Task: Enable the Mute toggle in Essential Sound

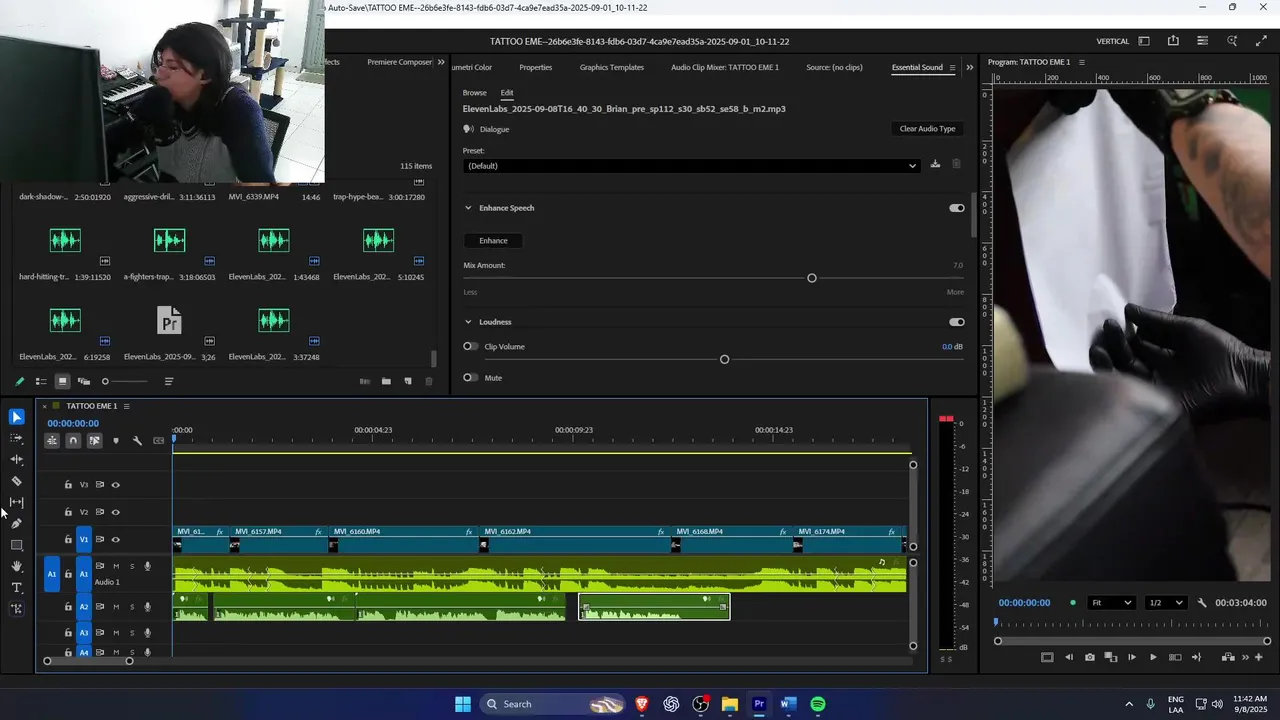Action: click(x=470, y=378)
